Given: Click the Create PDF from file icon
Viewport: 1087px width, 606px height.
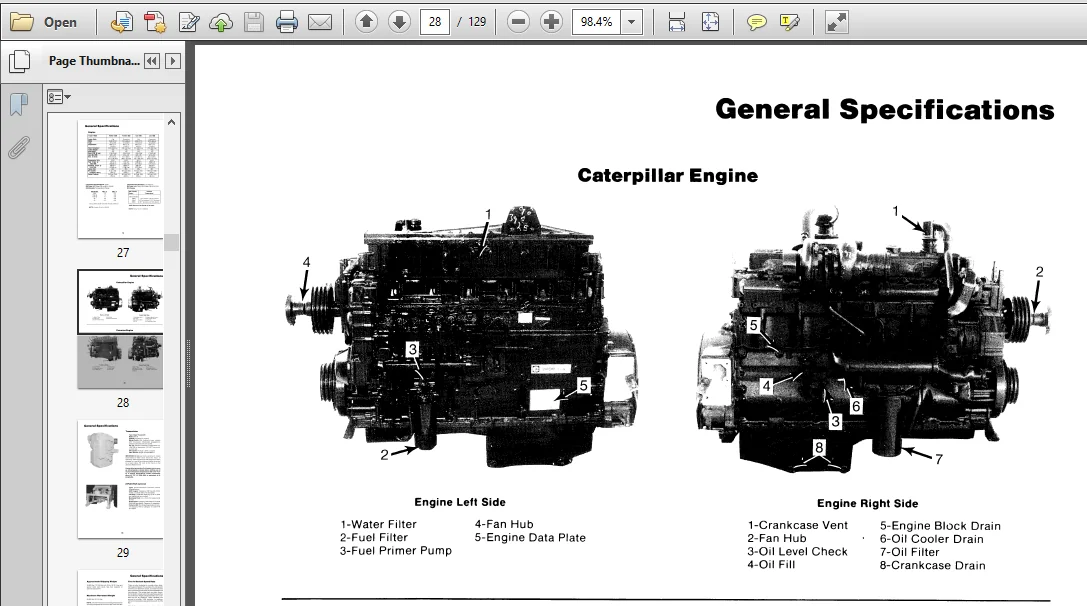Looking at the screenshot, I should click(121, 22).
